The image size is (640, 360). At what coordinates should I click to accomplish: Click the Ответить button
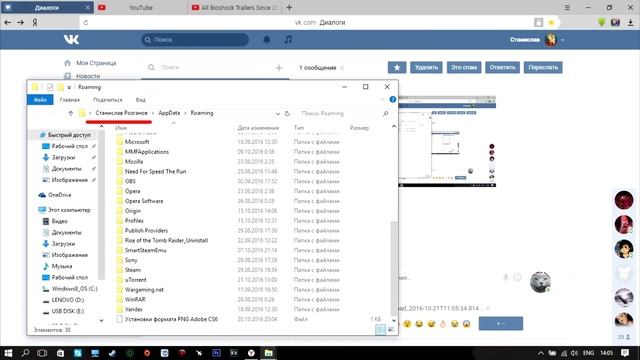click(x=502, y=67)
